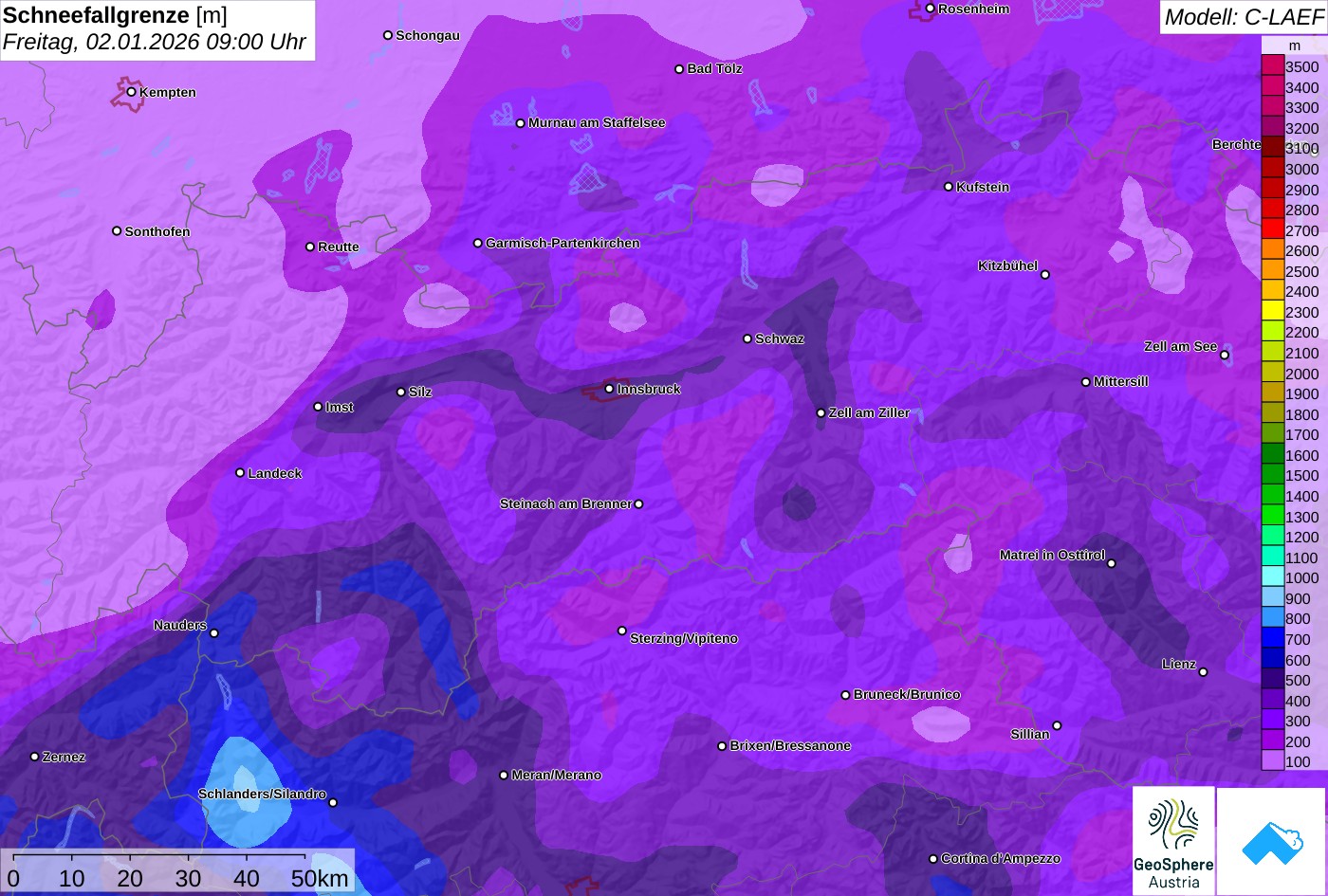Click the Schlanders/Silandro label
The height and width of the screenshot is (896, 1328).
coord(262,794)
